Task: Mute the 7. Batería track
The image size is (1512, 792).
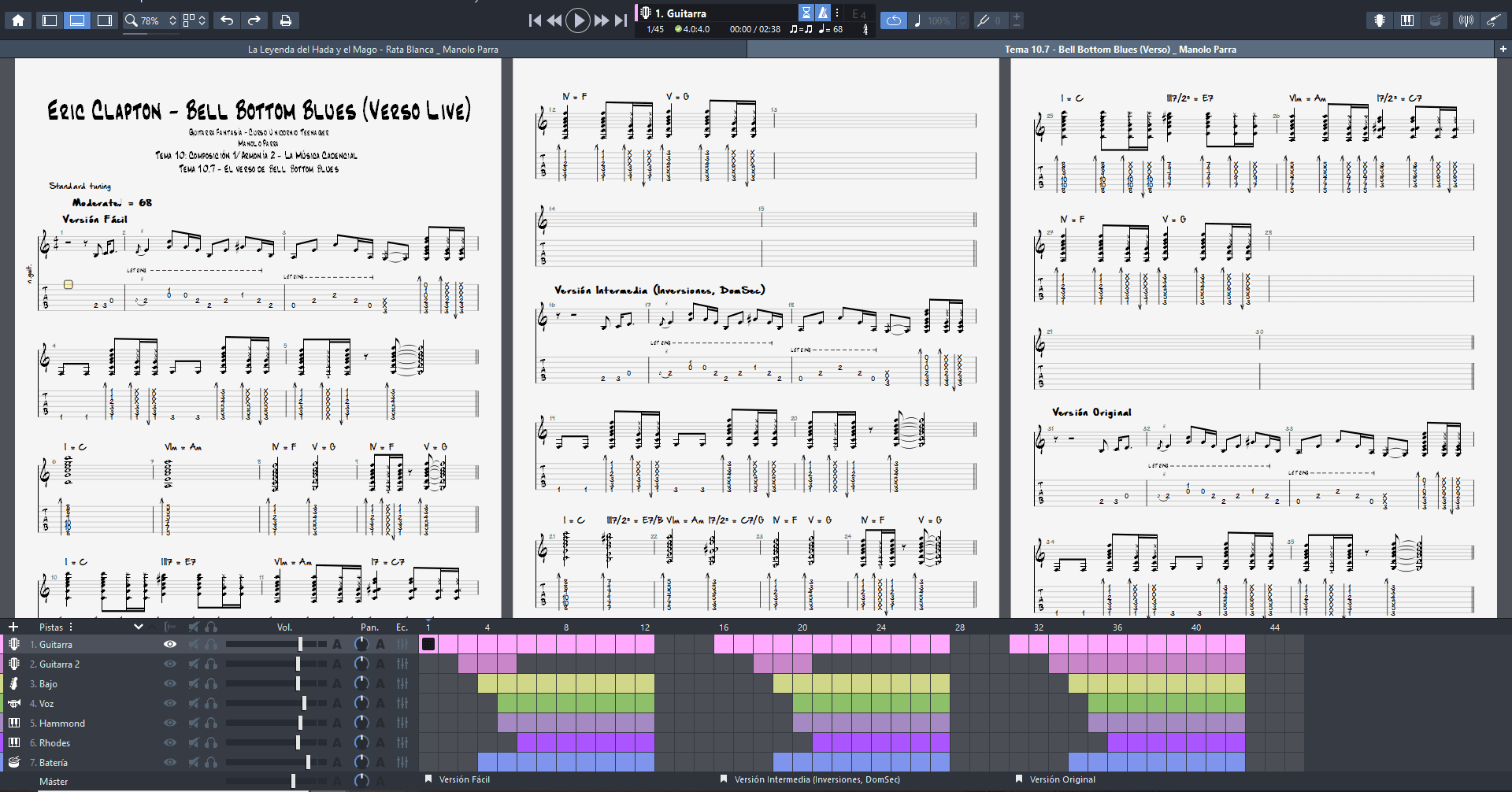Action: [194, 762]
